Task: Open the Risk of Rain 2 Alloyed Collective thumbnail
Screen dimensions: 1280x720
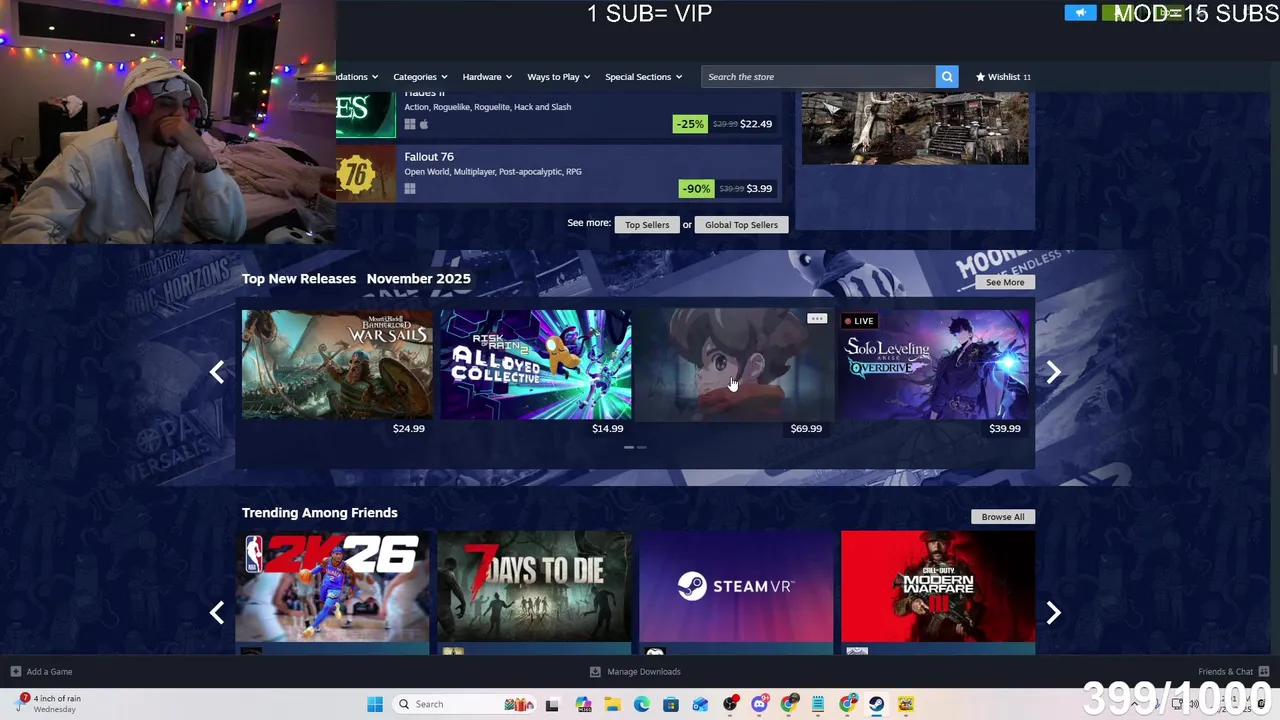Action: pos(536,364)
